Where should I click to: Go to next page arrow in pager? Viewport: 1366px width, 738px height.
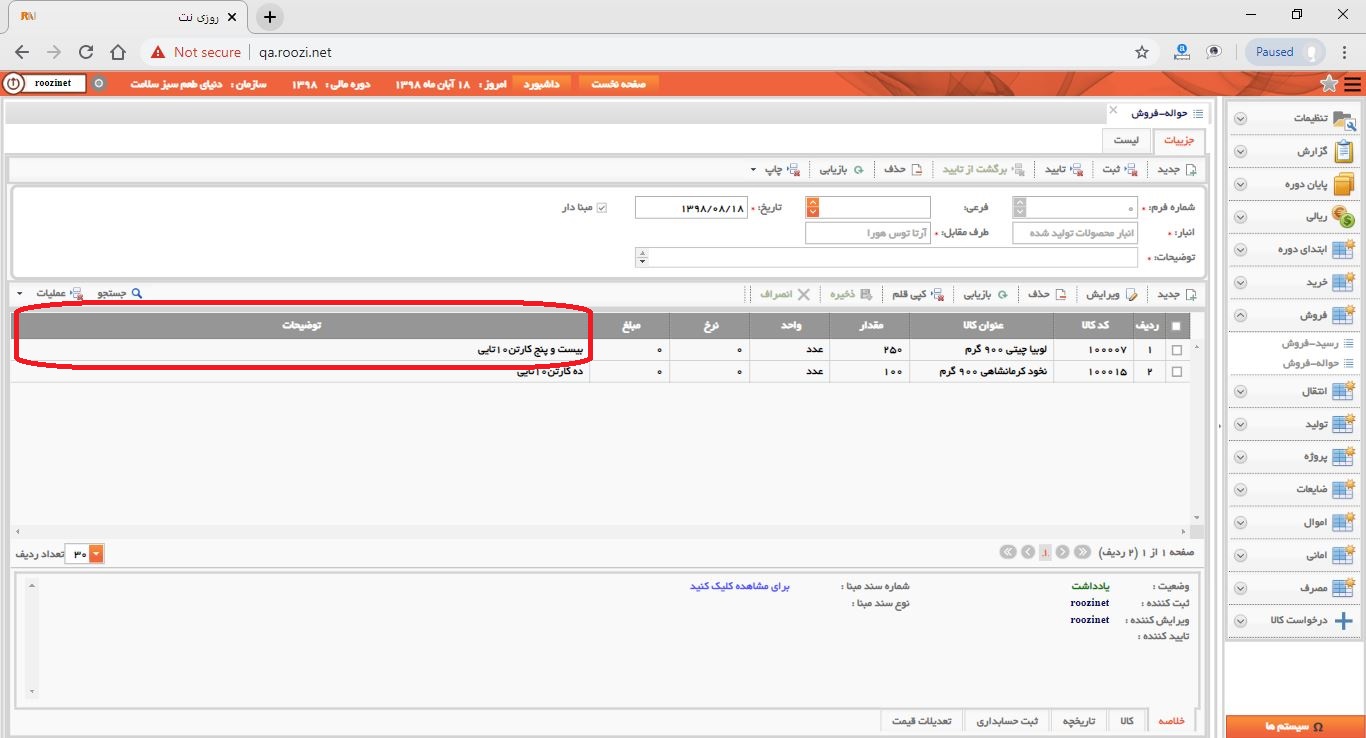[1063, 552]
